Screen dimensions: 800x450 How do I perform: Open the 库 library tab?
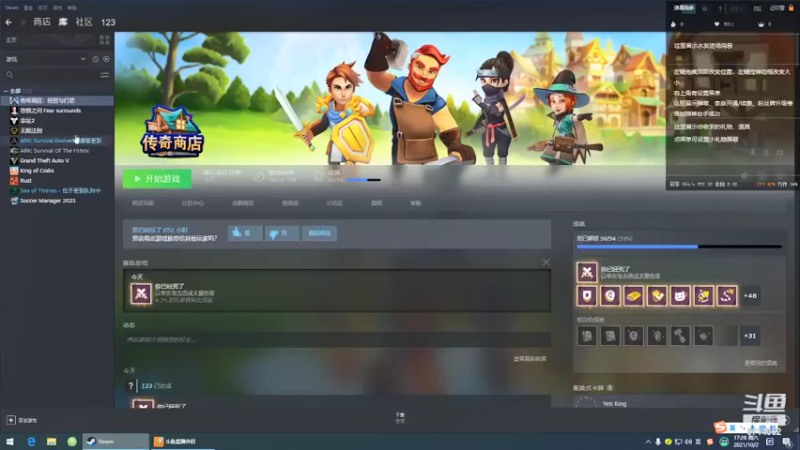tap(63, 22)
